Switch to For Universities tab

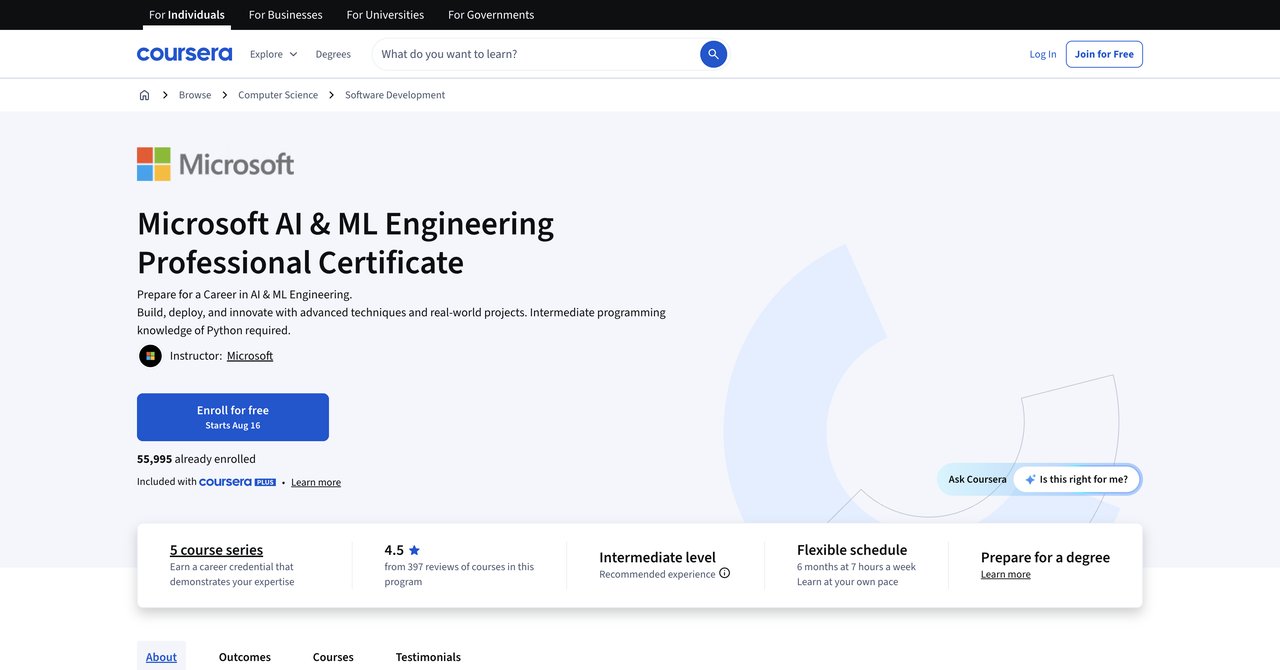pos(385,15)
